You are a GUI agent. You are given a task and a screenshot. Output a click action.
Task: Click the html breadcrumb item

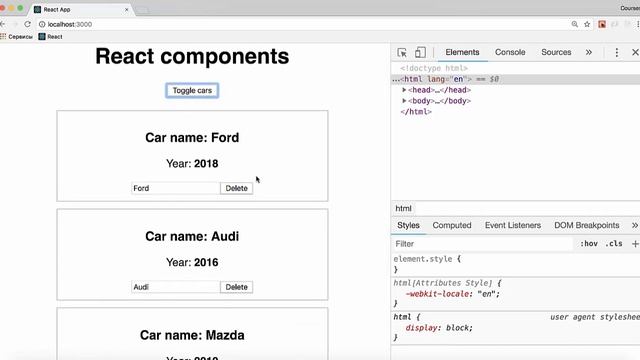click(403, 208)
